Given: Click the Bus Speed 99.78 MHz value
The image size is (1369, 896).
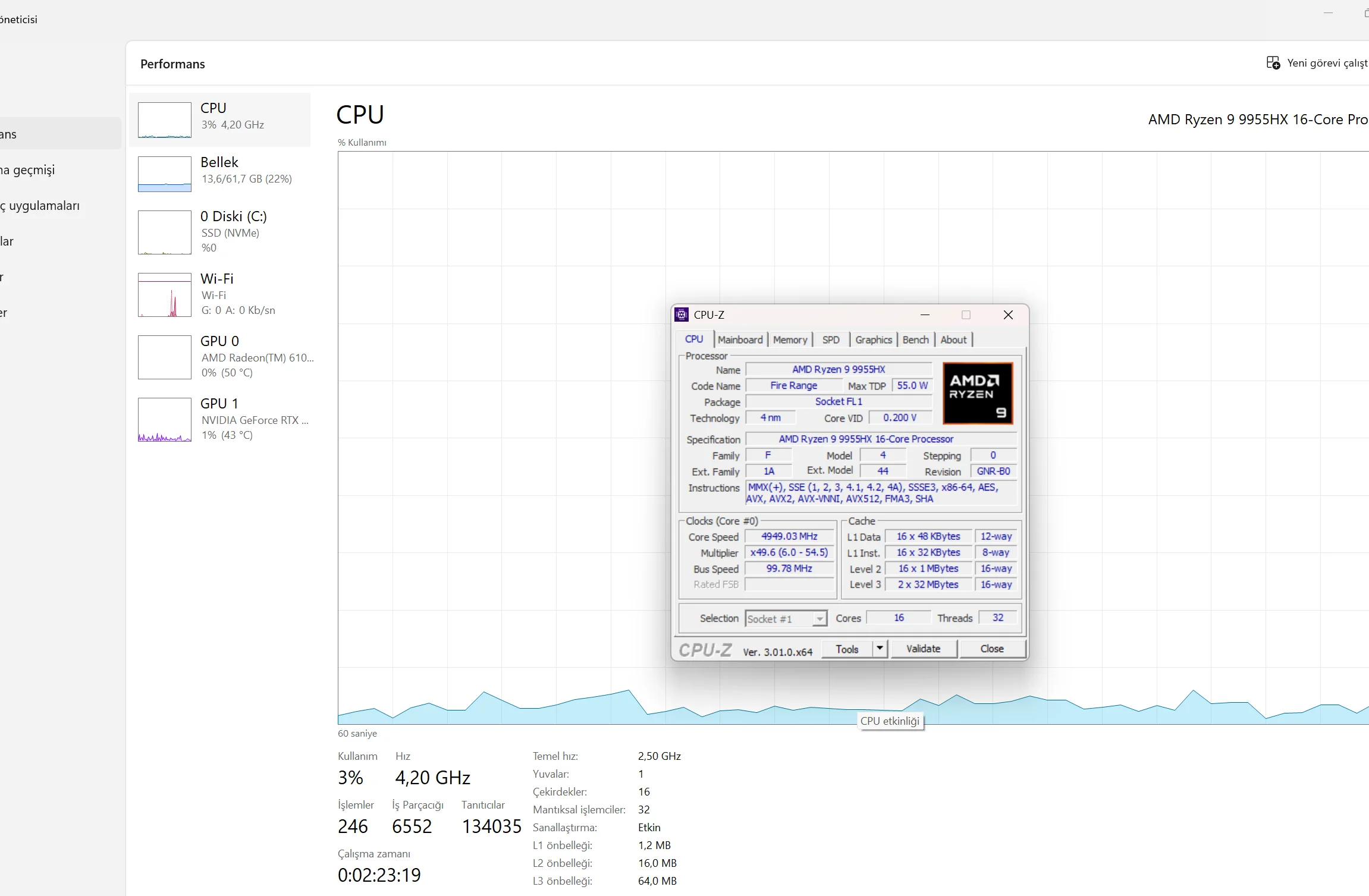Looking at the screenshot, I should click(790, 568).
